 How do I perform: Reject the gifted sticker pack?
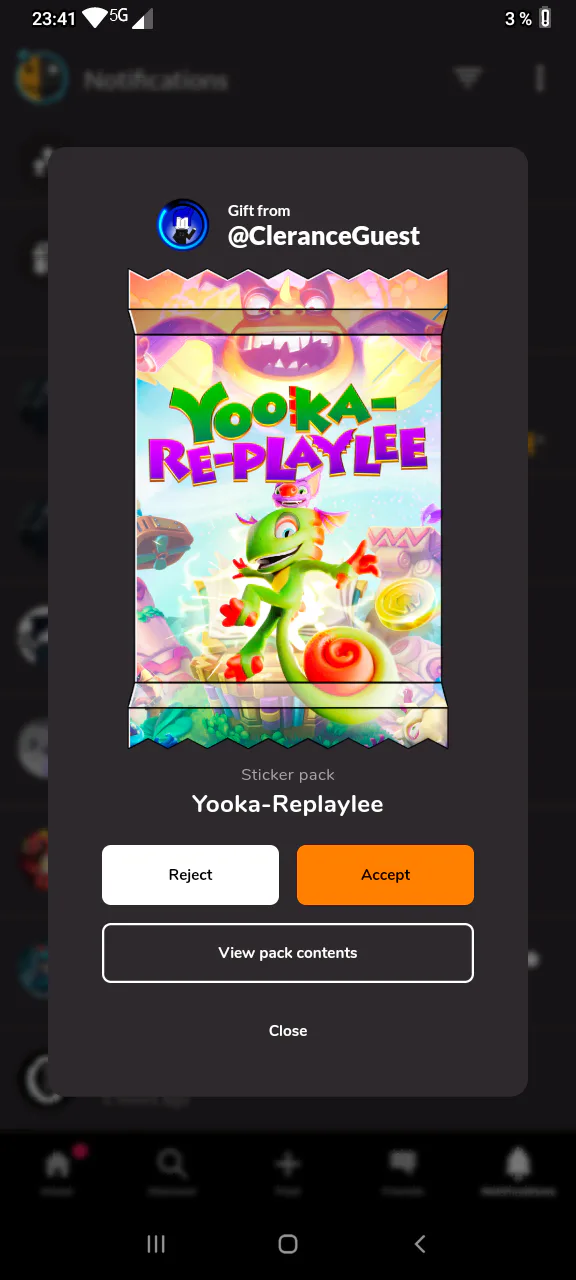click(x=190, y=875)
